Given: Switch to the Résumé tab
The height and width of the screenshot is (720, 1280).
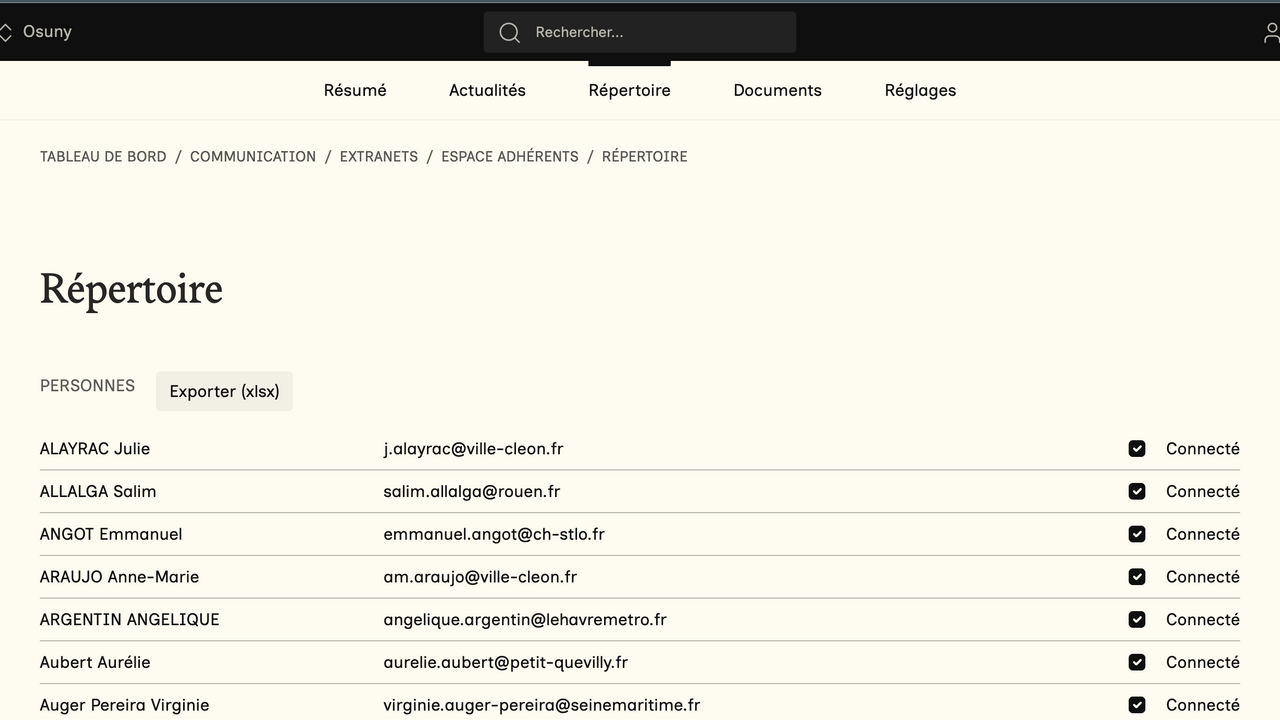Looking at the screenshot, I should click(355, 90).
